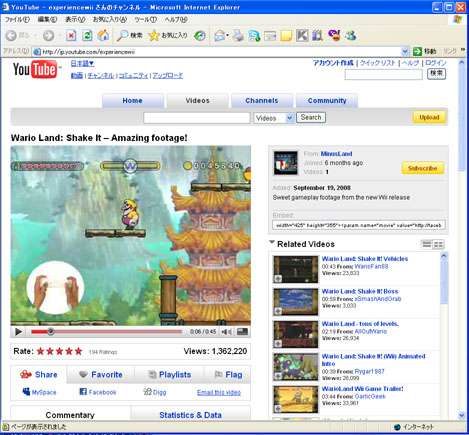Stop page loading with red X icon
469x435 pixels.
point(71,35)
